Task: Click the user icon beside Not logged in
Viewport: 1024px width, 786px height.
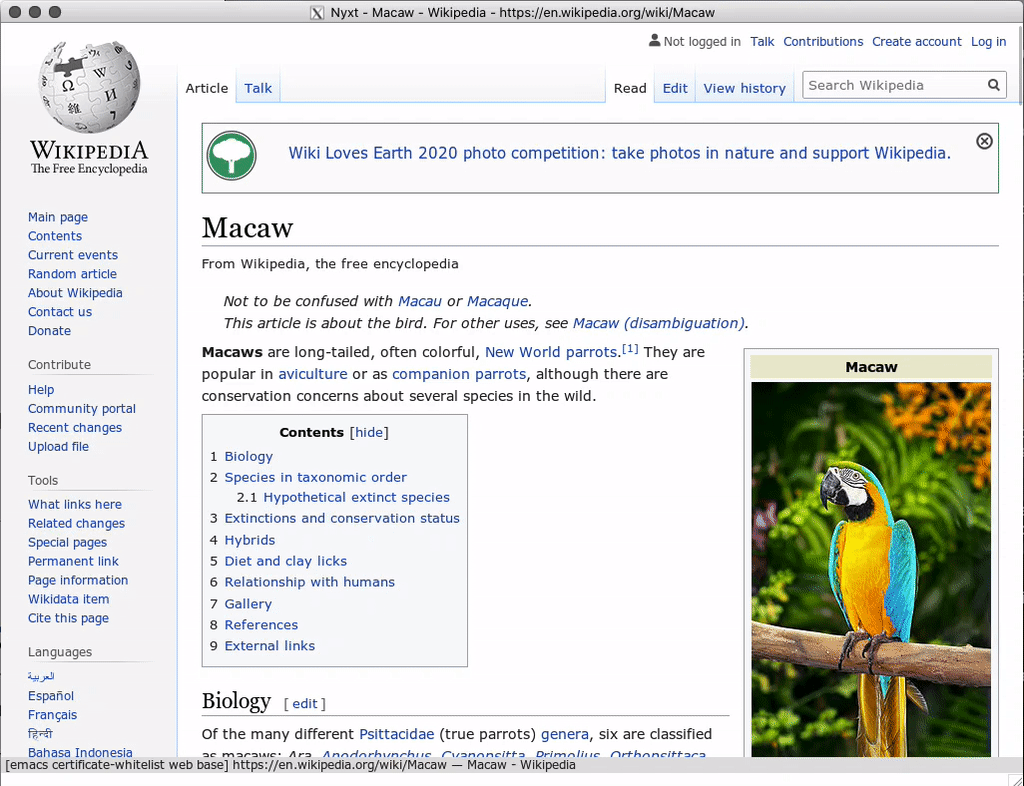Action: pos(654,40)
